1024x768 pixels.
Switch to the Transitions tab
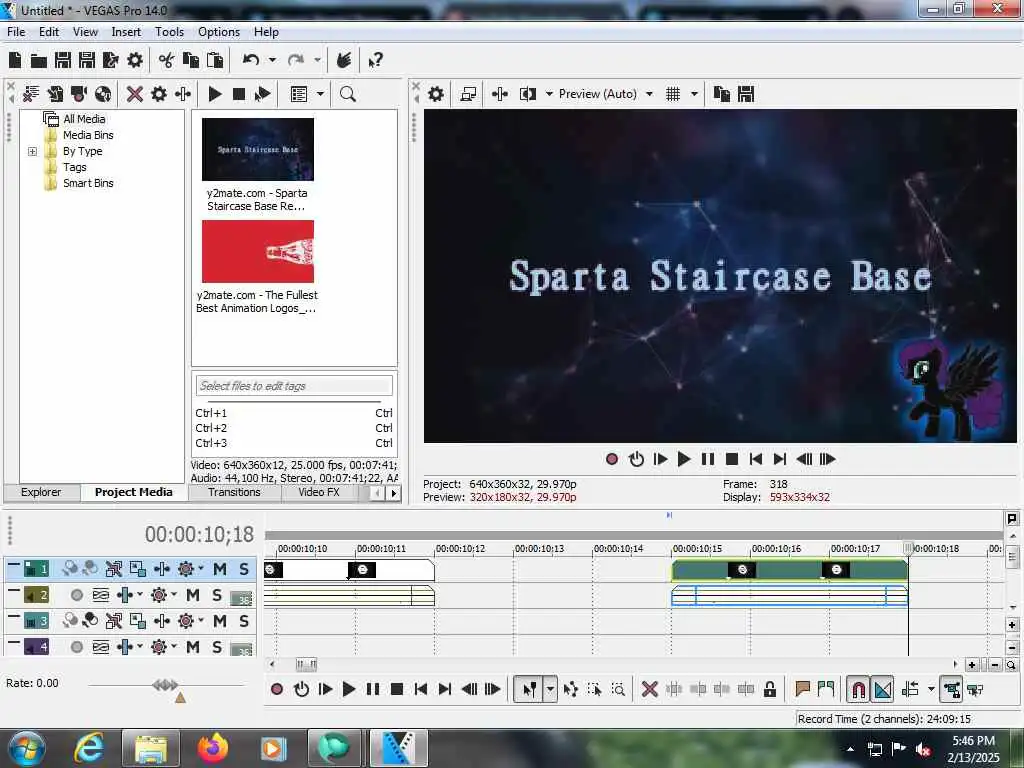234,492
